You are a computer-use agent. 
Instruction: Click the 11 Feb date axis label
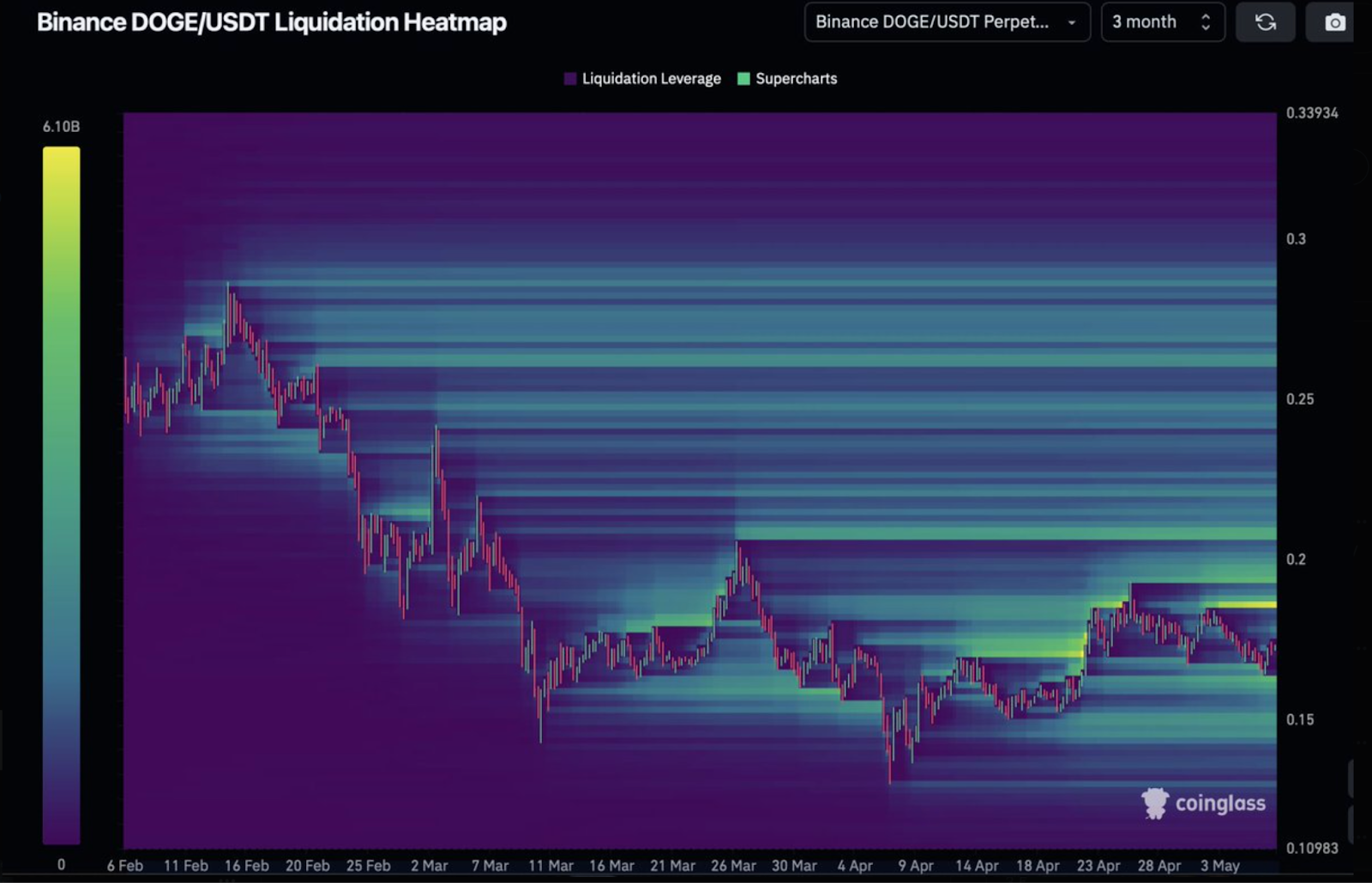click(186, 866)
